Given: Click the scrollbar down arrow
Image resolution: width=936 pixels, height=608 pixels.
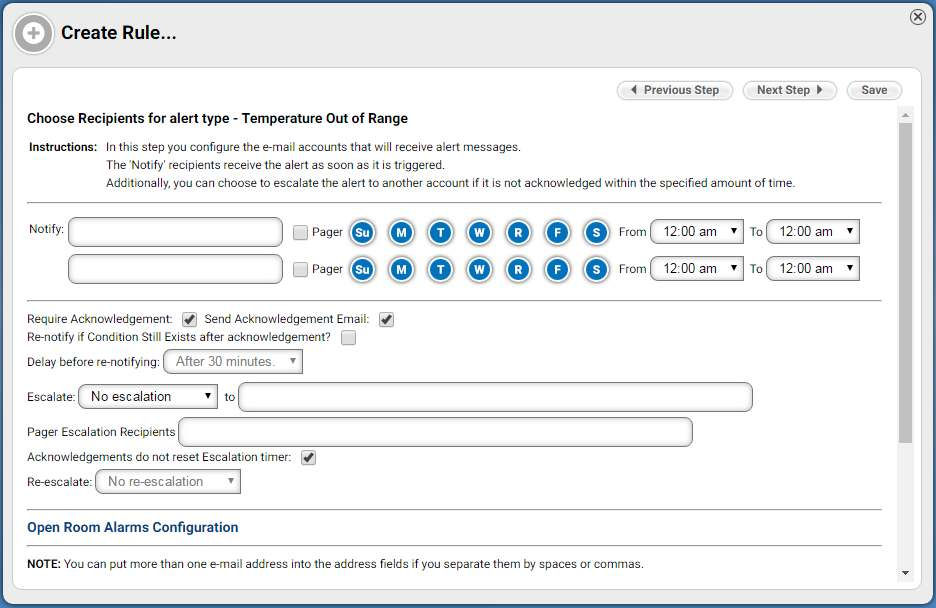Looking at the screenshot, I should click(906, 573).
